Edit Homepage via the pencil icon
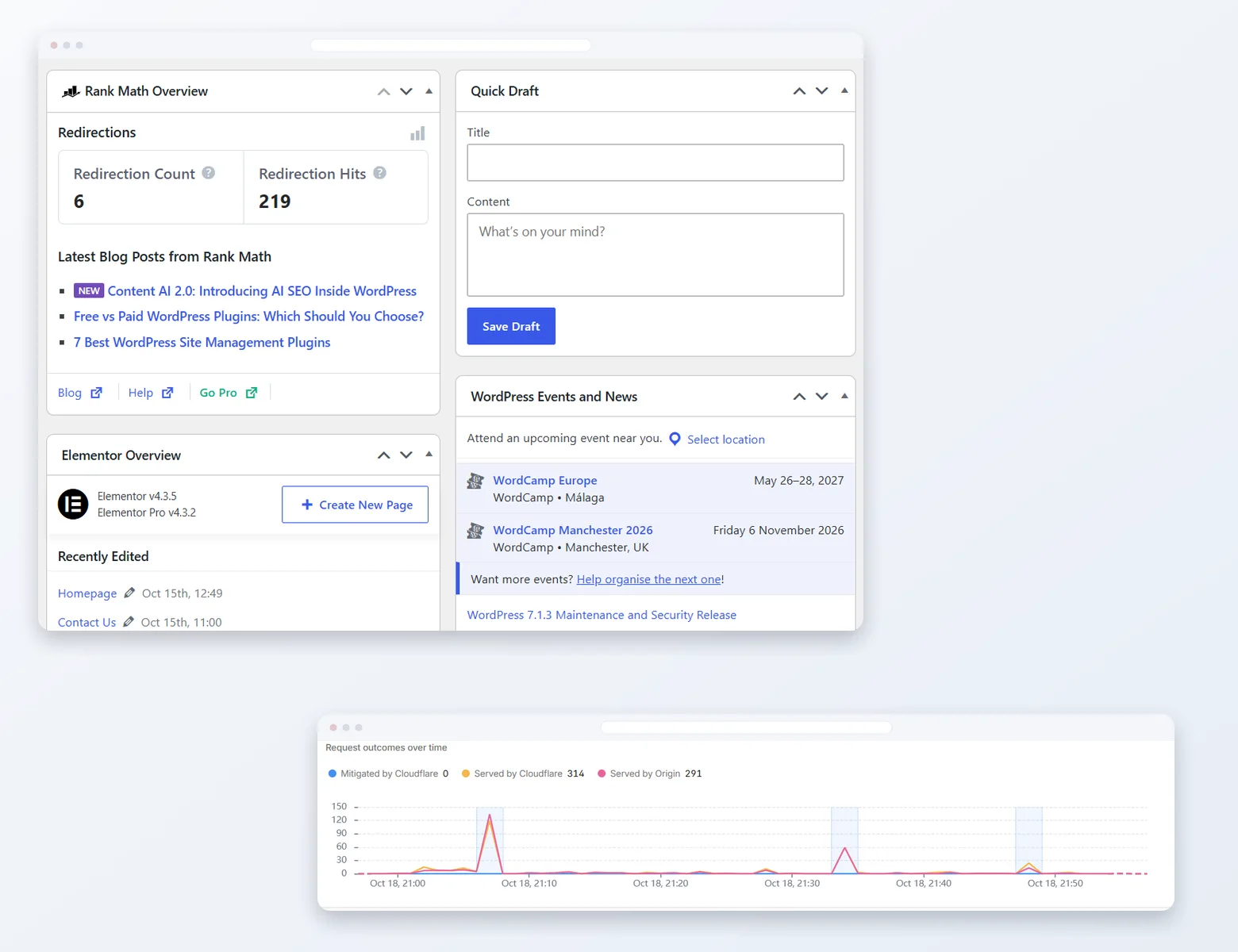Image resolution: width=1238 pixels, height=952 pixels. 129,593
